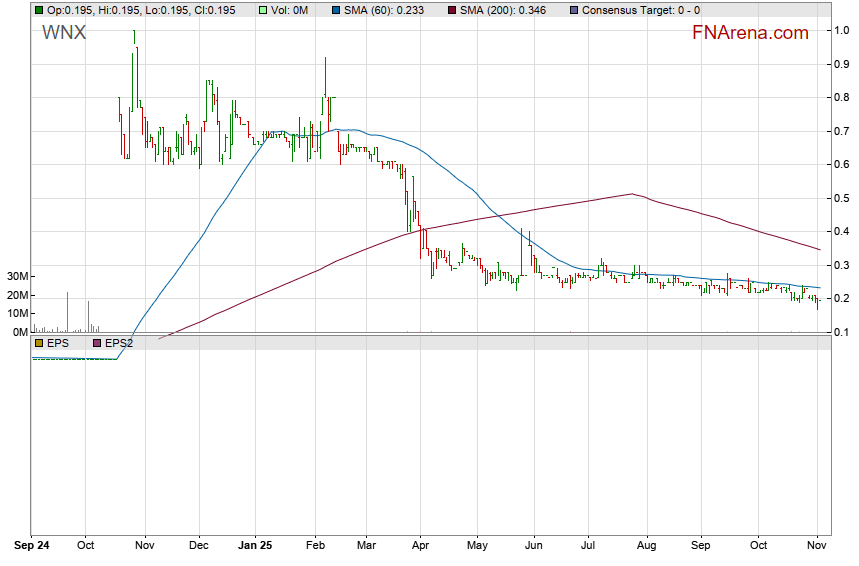Click the 0.5 price axis label
The height and width of the screenshot is (566, 859).
coord(842,199)
